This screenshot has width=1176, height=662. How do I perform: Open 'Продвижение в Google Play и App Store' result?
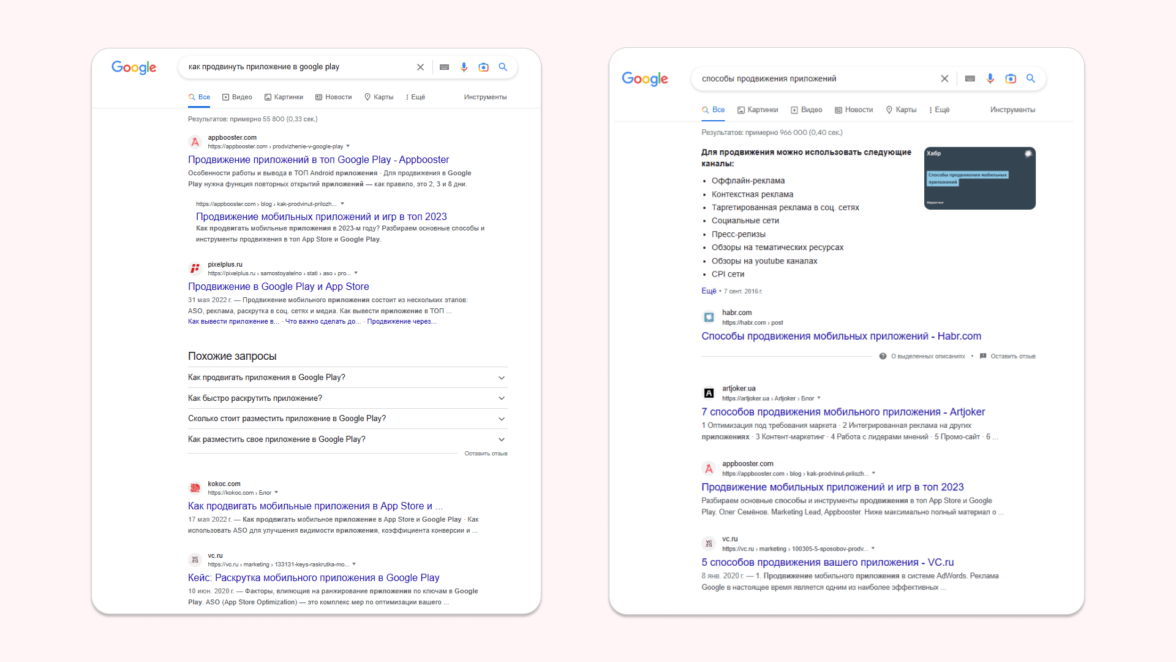278,286
